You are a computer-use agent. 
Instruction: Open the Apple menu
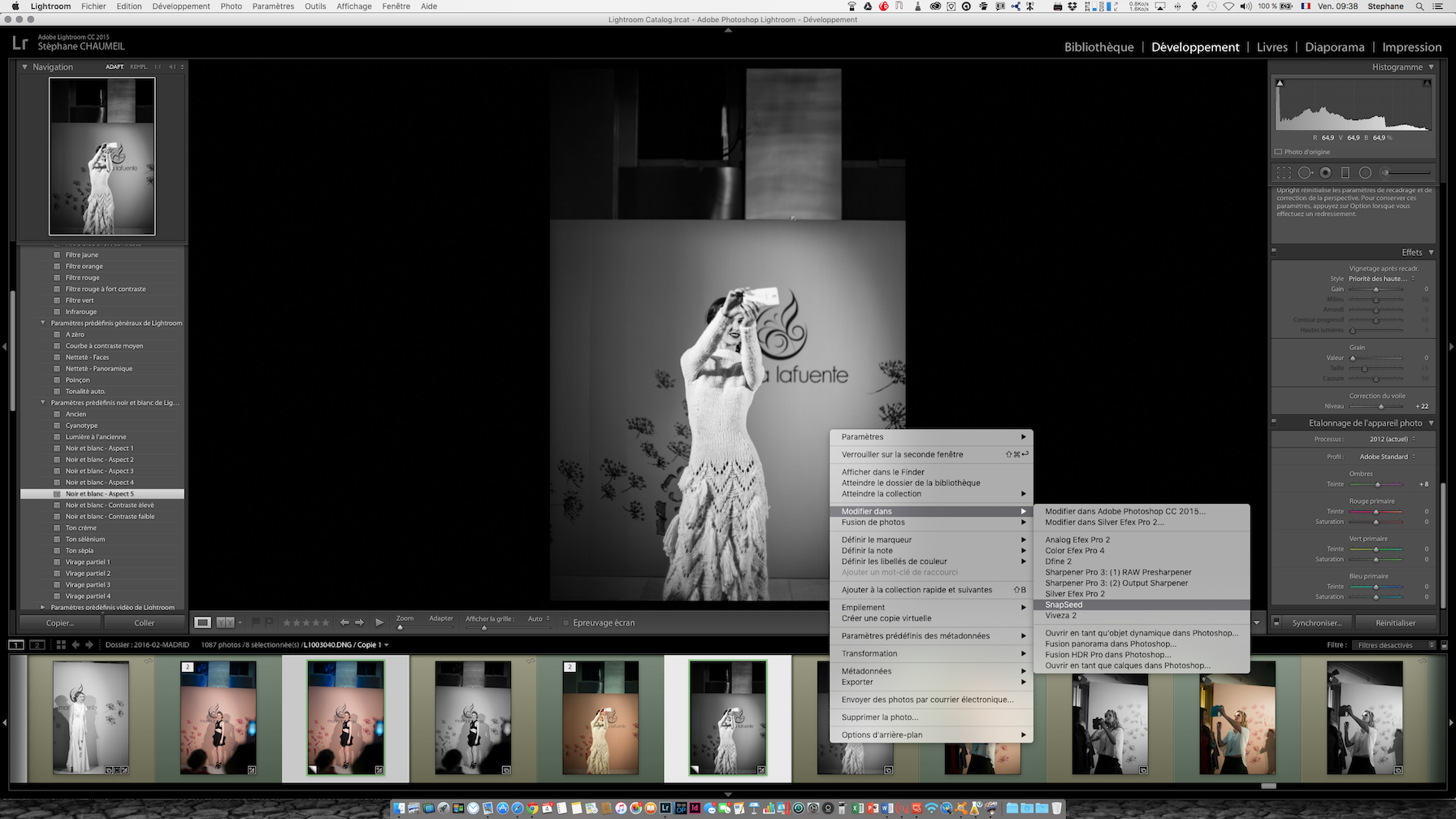coord(15,6)
